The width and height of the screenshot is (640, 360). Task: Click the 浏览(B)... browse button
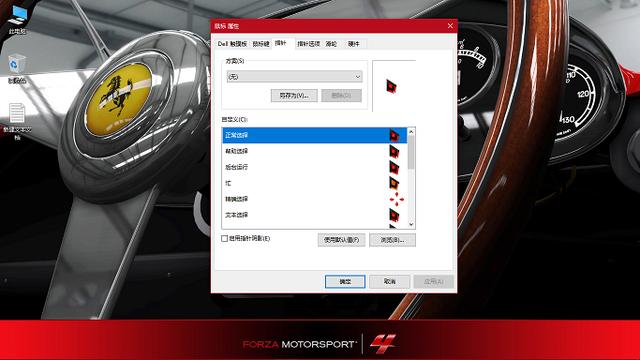point(392,240)
